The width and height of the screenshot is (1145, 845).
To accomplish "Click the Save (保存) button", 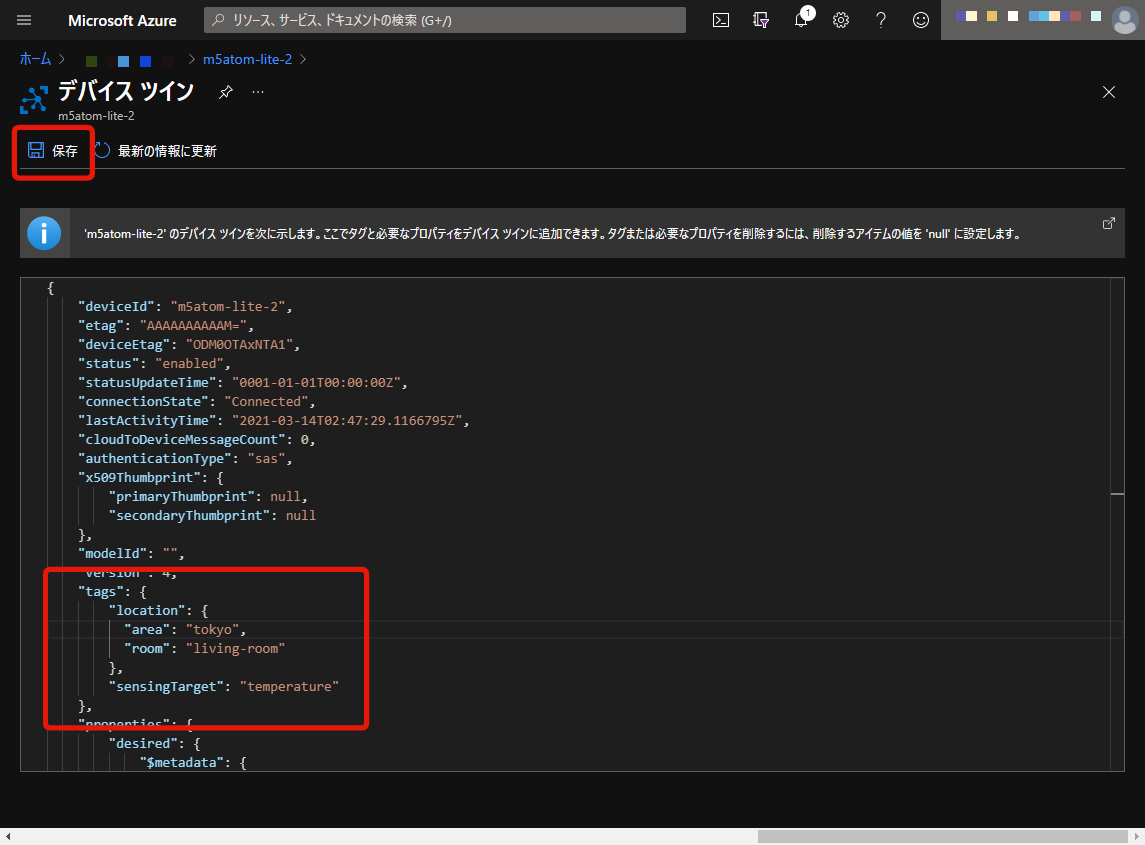I will (53, 151).
